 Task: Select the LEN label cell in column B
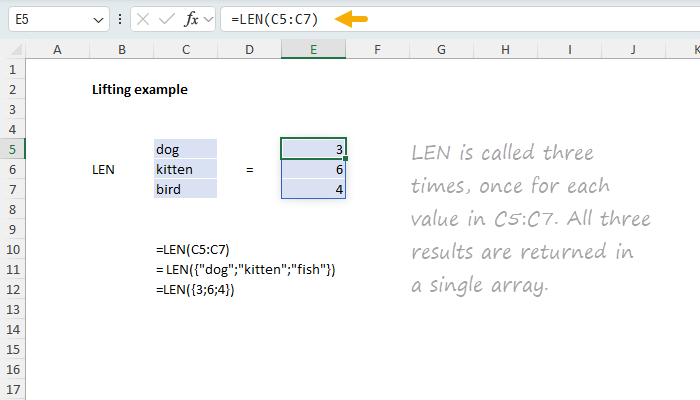click(121, 169)
